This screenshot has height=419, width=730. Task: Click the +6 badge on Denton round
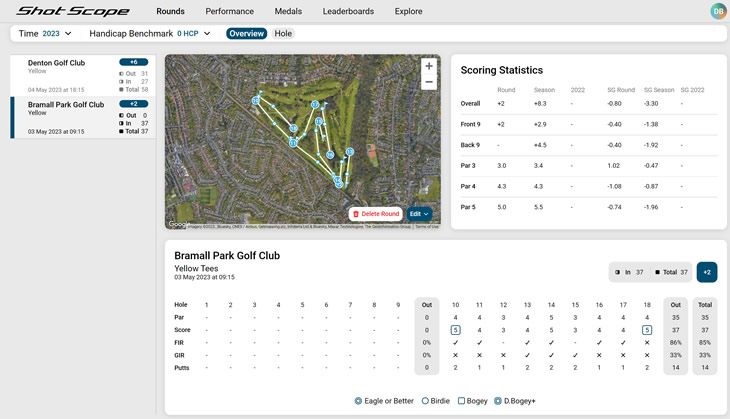[x=134, y=62]
